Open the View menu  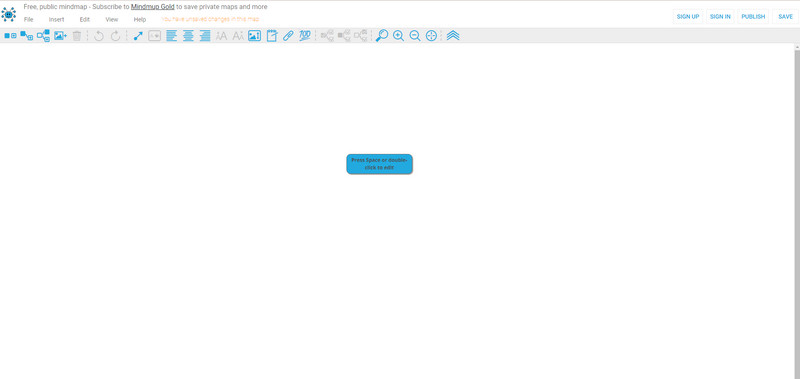(x=112, y=19)
